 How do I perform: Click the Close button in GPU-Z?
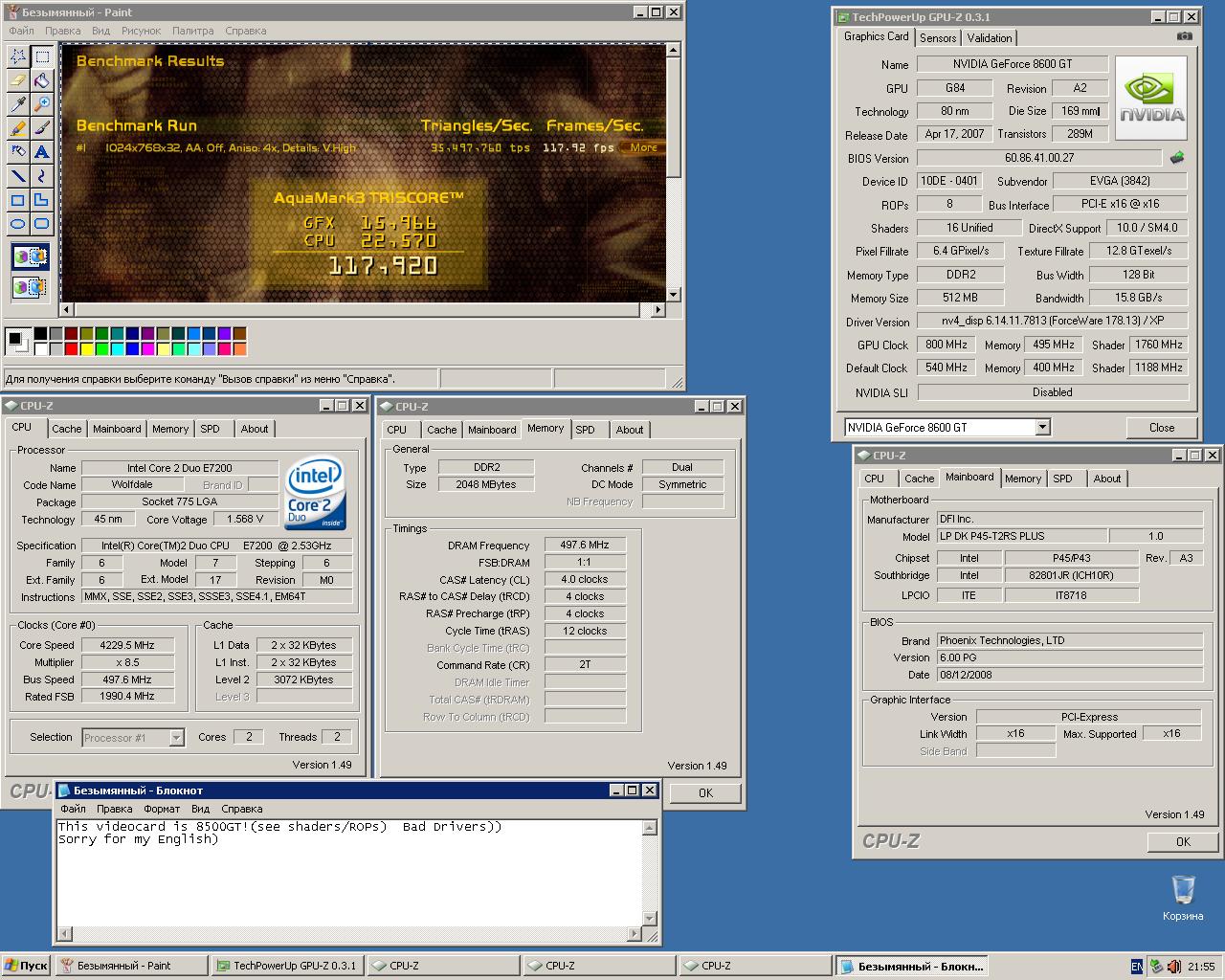[x=1162, y=428]
